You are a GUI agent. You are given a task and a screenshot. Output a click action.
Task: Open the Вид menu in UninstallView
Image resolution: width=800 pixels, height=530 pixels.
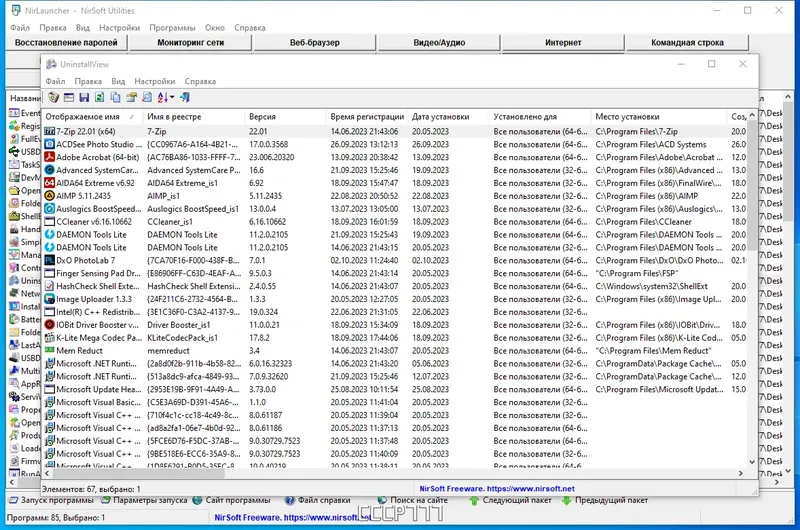(118, 81)
